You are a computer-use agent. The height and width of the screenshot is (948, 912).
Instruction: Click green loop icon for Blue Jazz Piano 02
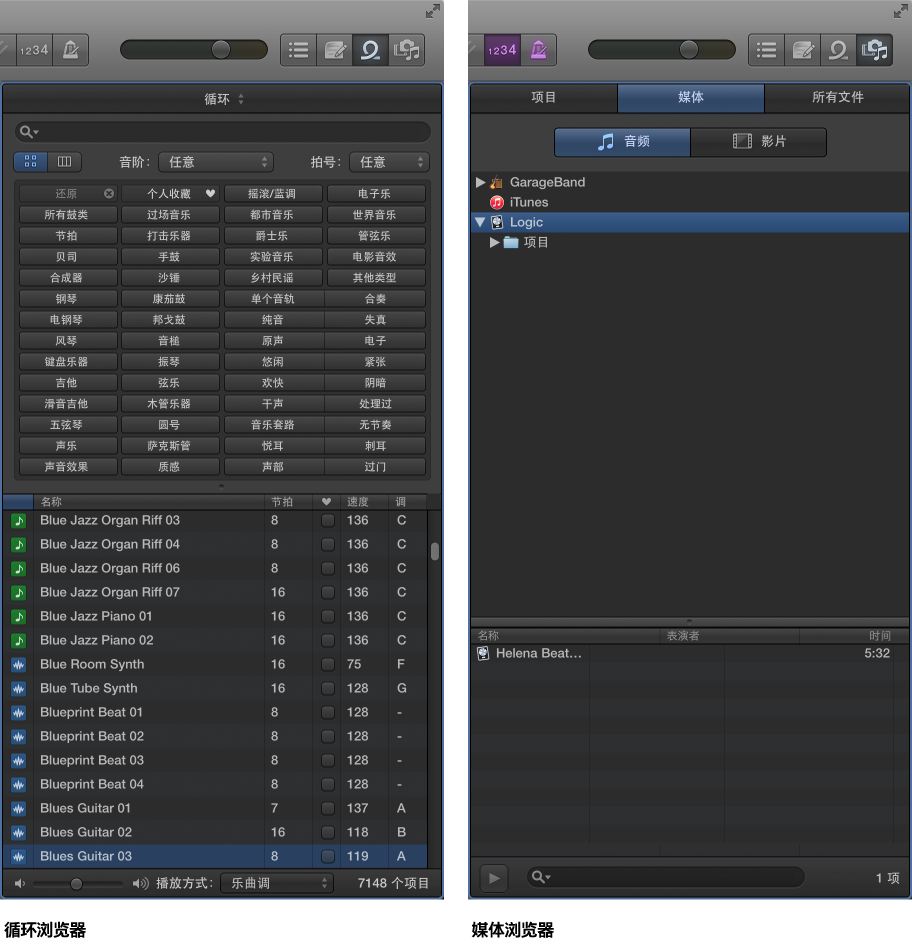(19, 640)
